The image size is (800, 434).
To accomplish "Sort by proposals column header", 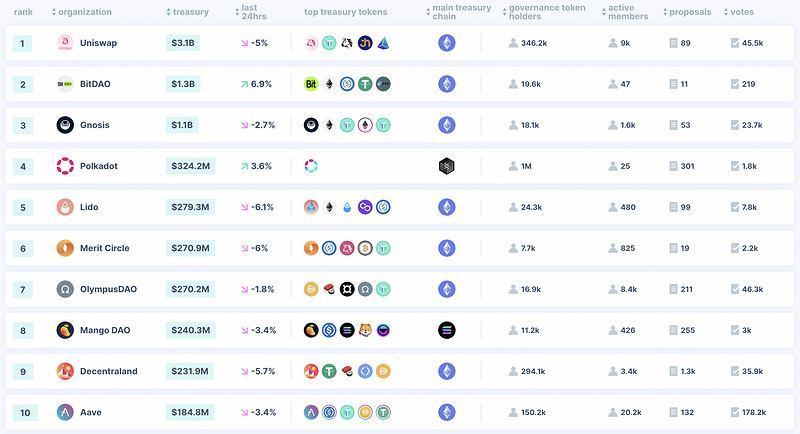I will (x=687, y=12).
